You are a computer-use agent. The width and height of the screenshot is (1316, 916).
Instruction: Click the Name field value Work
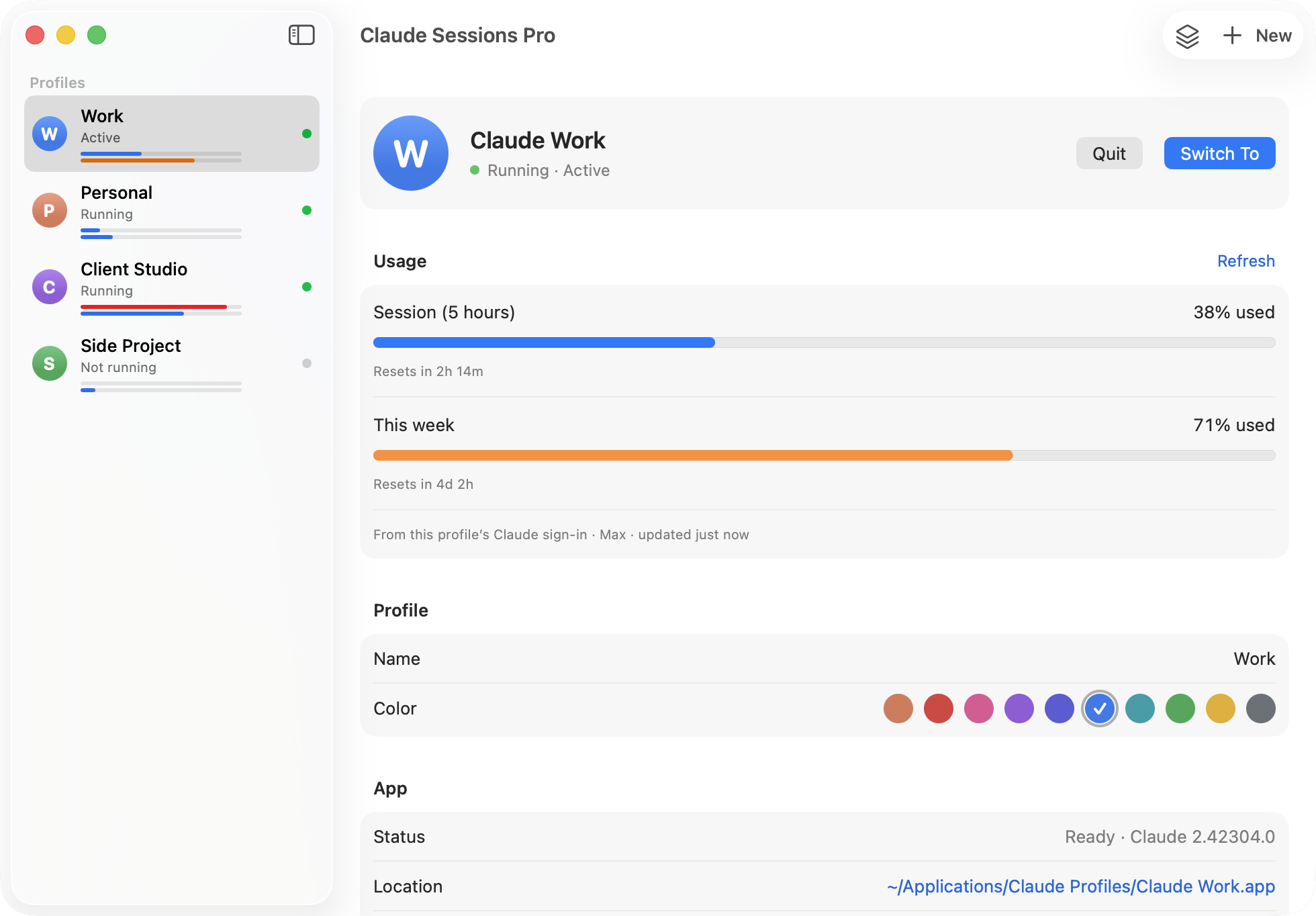[1254, 659]
